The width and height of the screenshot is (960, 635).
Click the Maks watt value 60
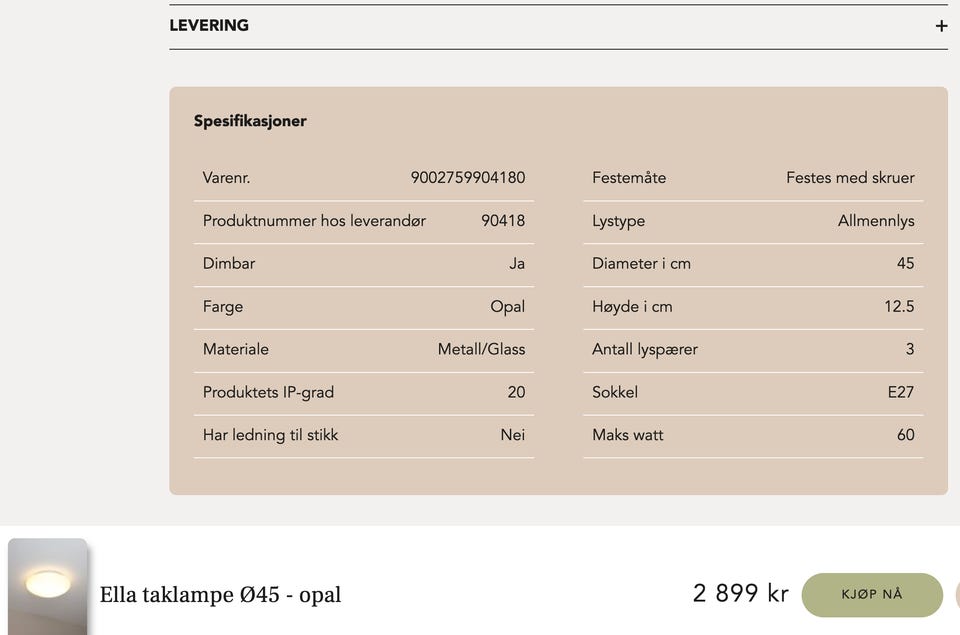[x=906, y=435]
